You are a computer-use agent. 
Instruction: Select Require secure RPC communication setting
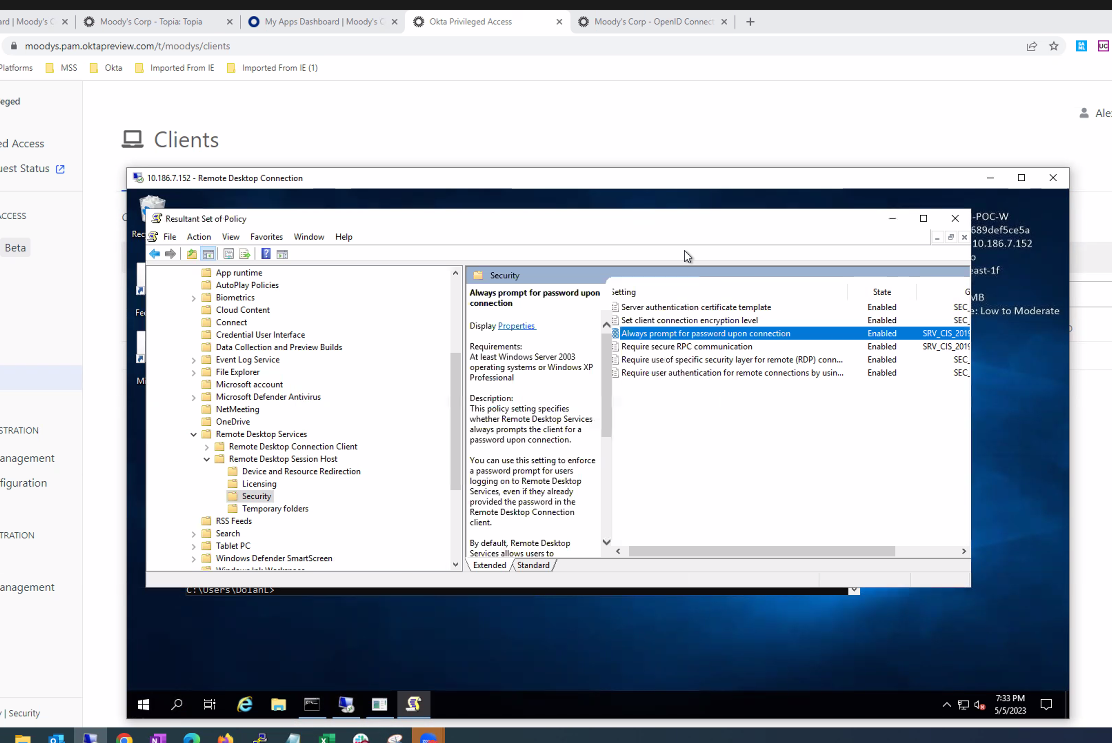point(686,346)
